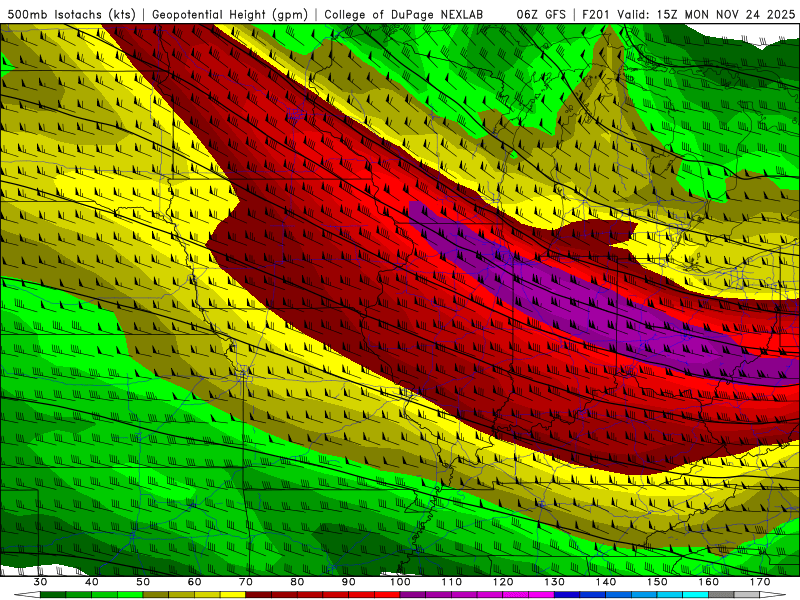Click the legend value 30
This screenshot has width=800, height=600.
pos(40,582)
